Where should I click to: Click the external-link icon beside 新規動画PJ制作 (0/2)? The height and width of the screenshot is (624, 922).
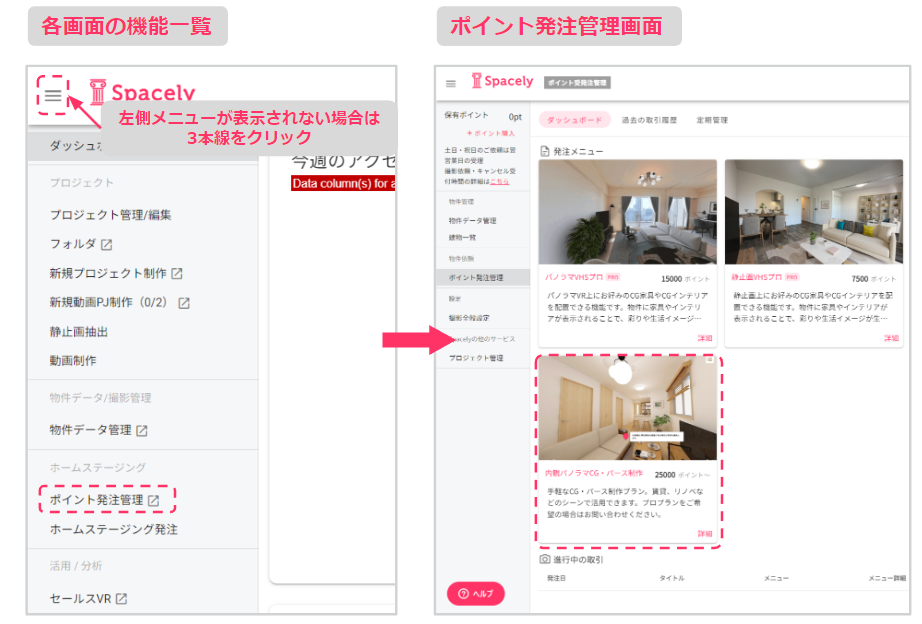184,303
